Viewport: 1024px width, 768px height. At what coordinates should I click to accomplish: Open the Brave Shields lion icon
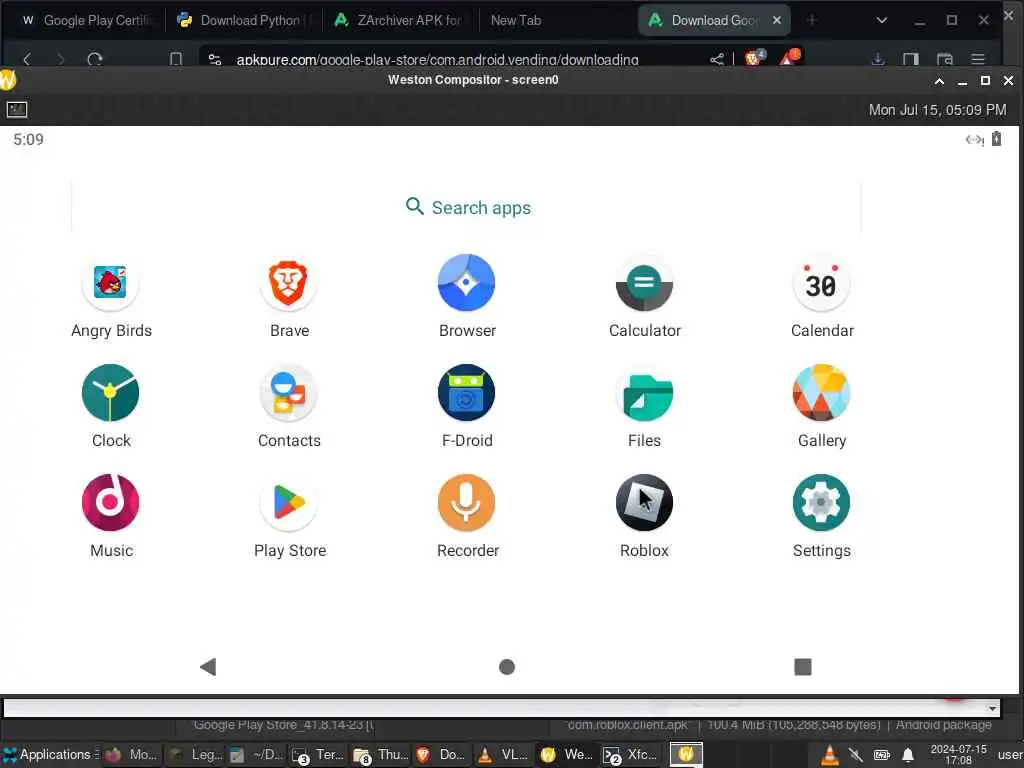coord(754,59)
